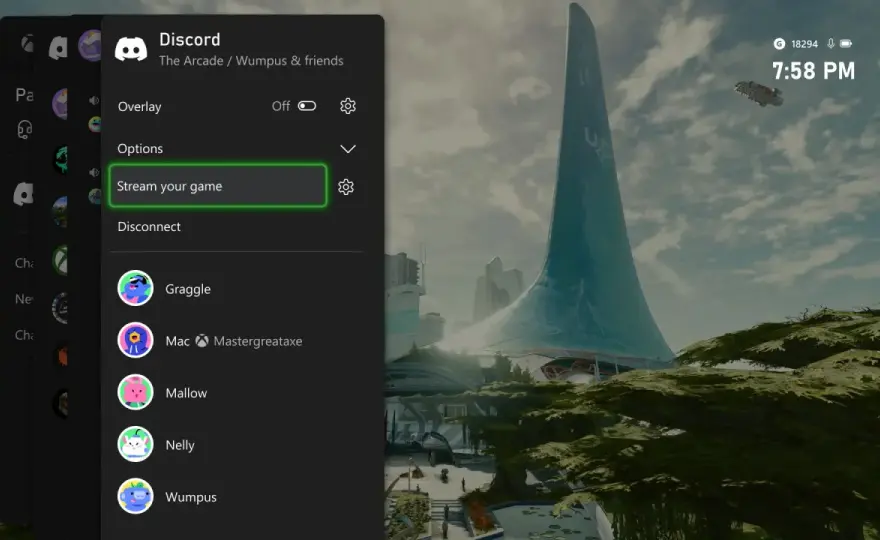Select Mac's avatar in member list

point(135,340)
